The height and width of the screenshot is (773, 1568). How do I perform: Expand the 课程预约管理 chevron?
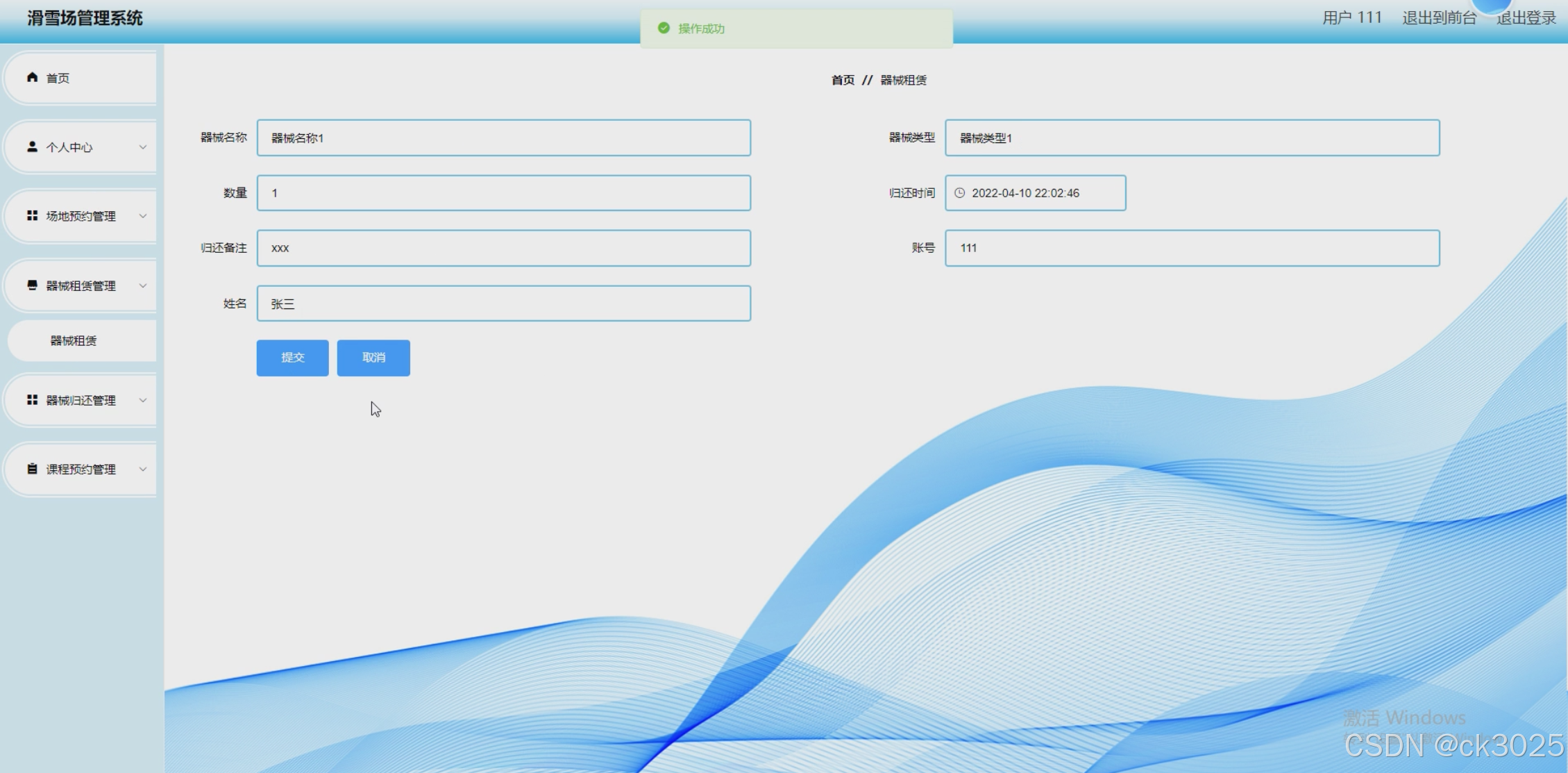pos(143,469)
